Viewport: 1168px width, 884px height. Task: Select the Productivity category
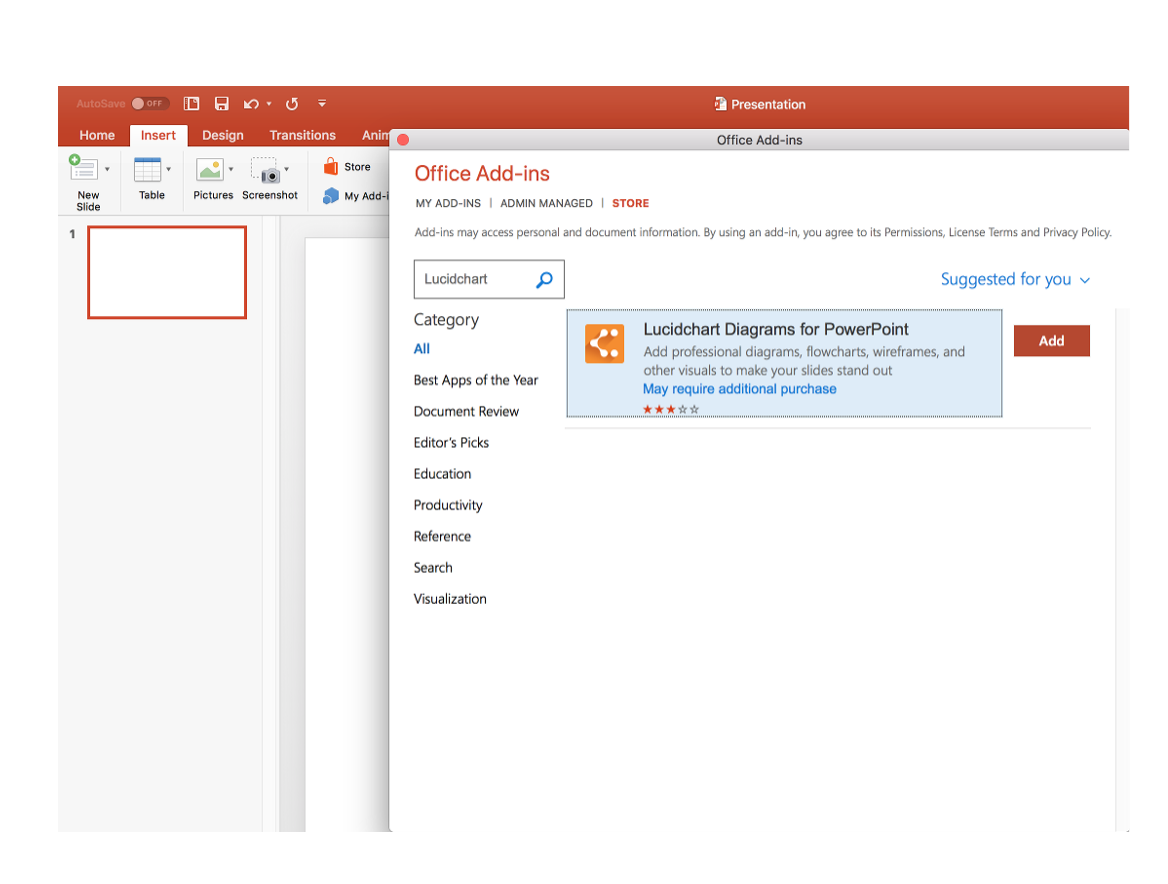[448, 505]
